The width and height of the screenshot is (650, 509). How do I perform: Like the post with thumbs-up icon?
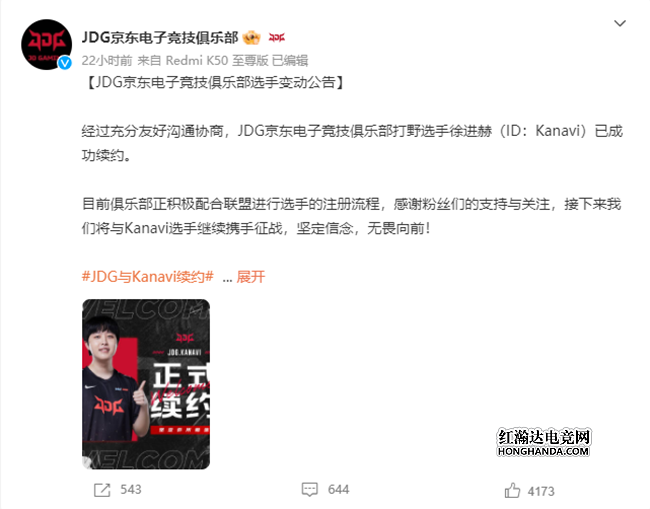tap(512, 490)
